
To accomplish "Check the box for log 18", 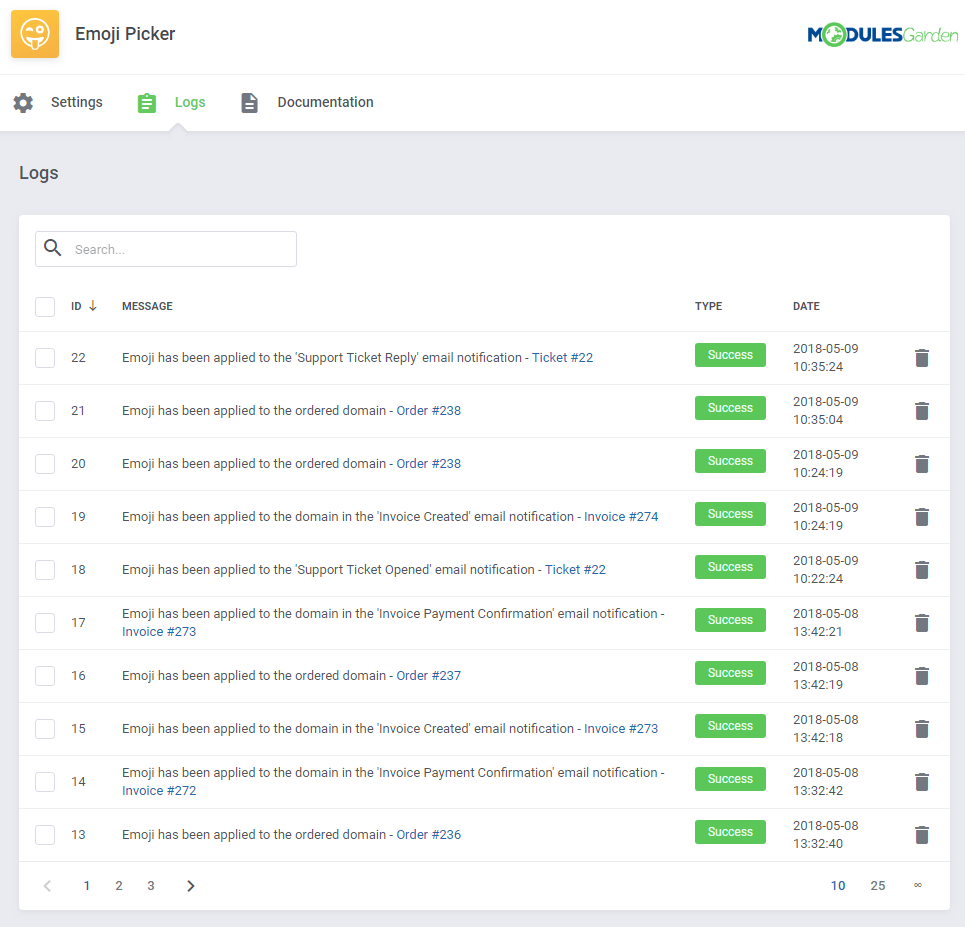I will 45,569.
